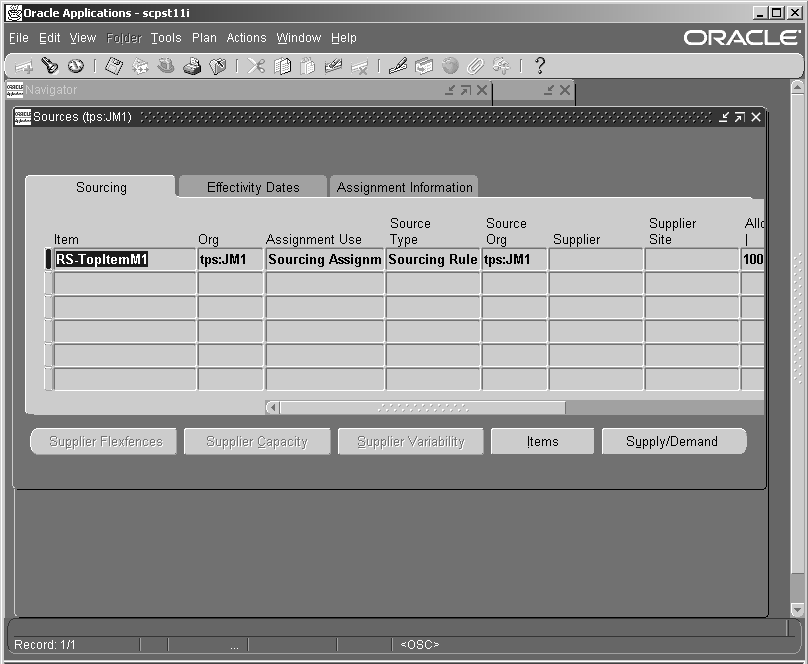Click the New record toolbar icon
The width and height of the screenshot is (808, 664).
click(x=24, y=66)
